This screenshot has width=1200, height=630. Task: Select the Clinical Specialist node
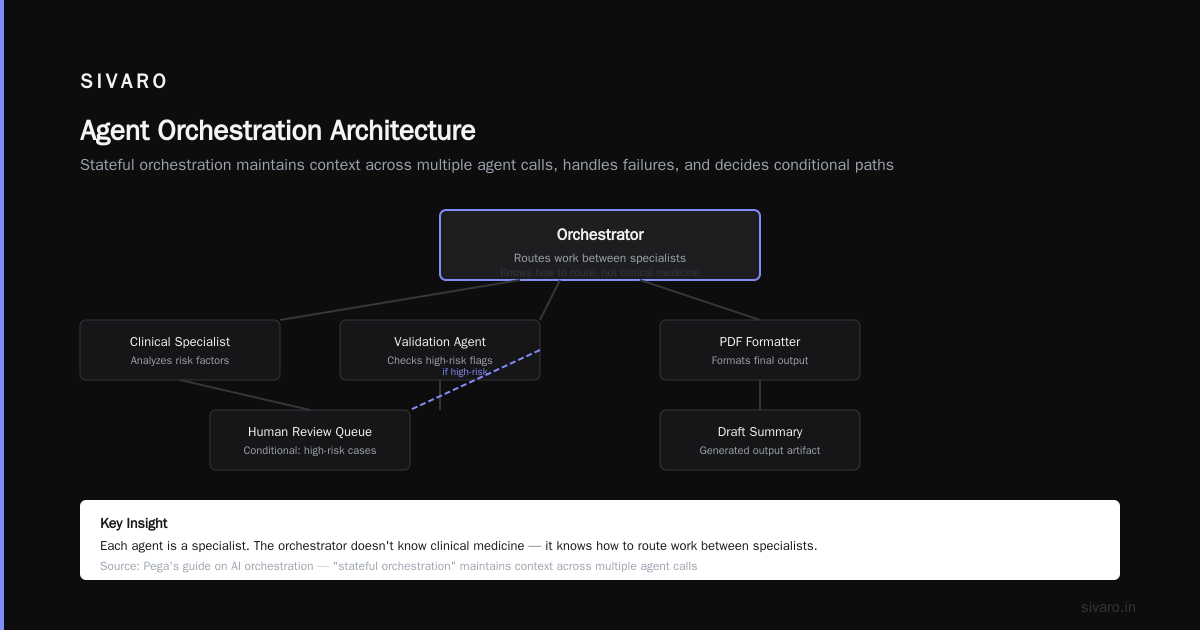click(x=180, y=350)
